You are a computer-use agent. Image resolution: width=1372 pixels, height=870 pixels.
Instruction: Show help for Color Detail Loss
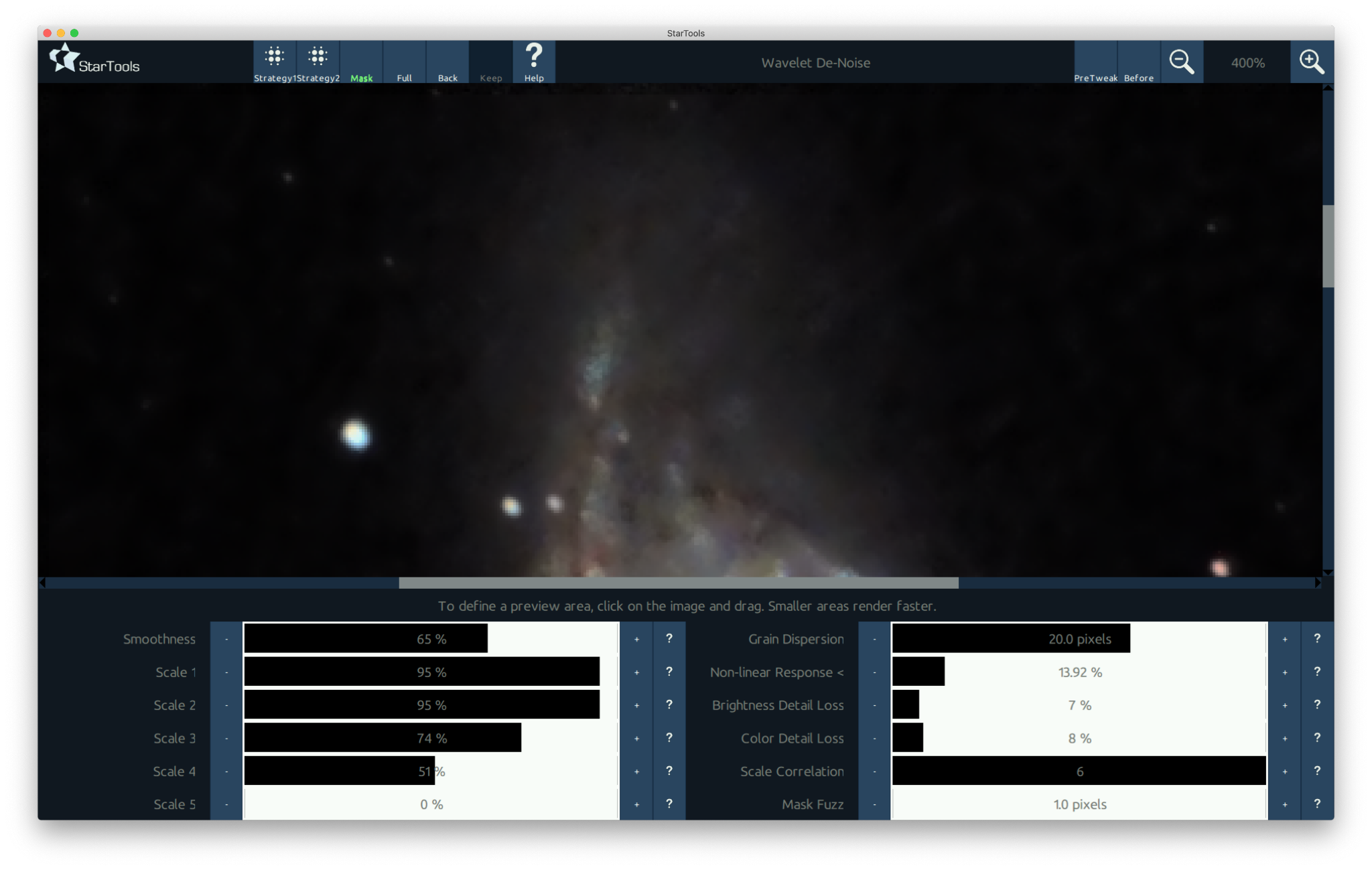1317,738
